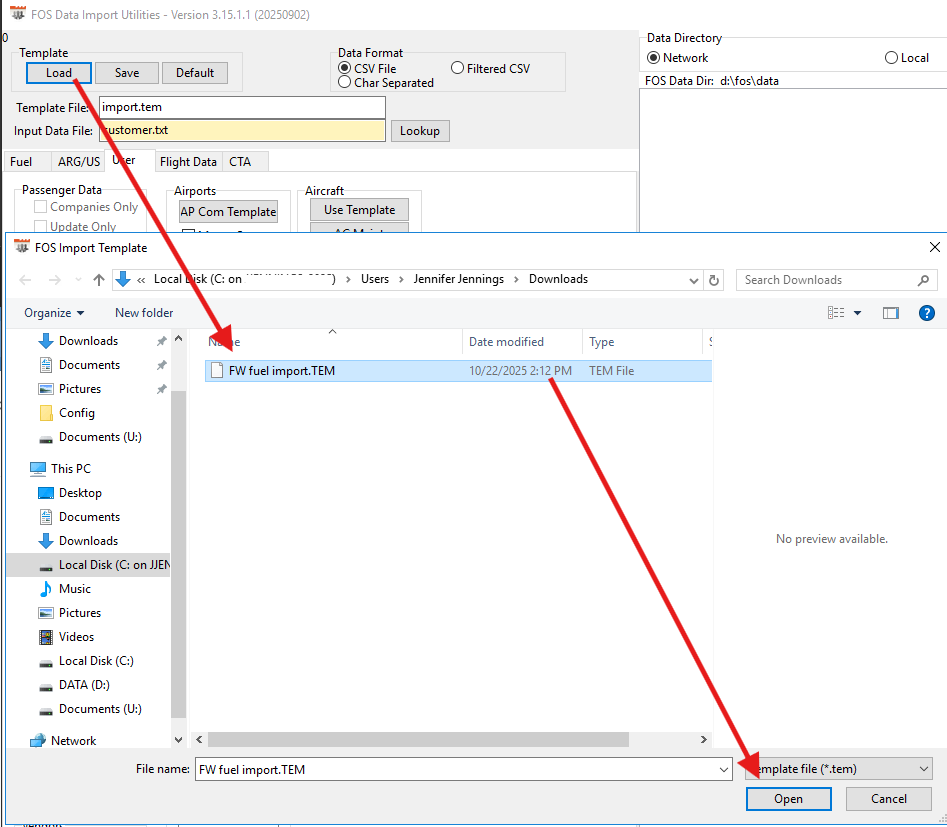Choose Char Separated data format
Viewport: 947px width, 827px height.
tap(345, 83)
